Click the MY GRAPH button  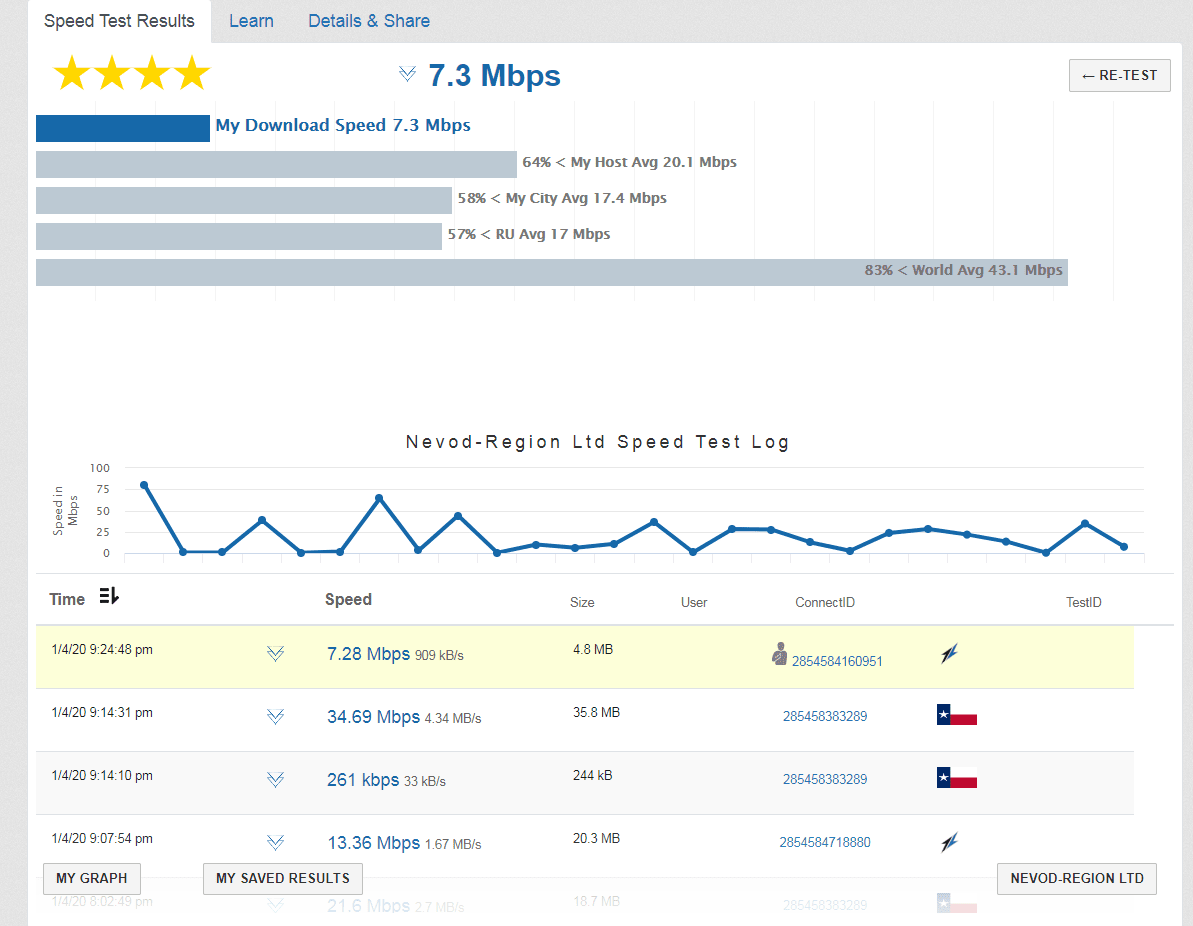(x=92, y=879)
